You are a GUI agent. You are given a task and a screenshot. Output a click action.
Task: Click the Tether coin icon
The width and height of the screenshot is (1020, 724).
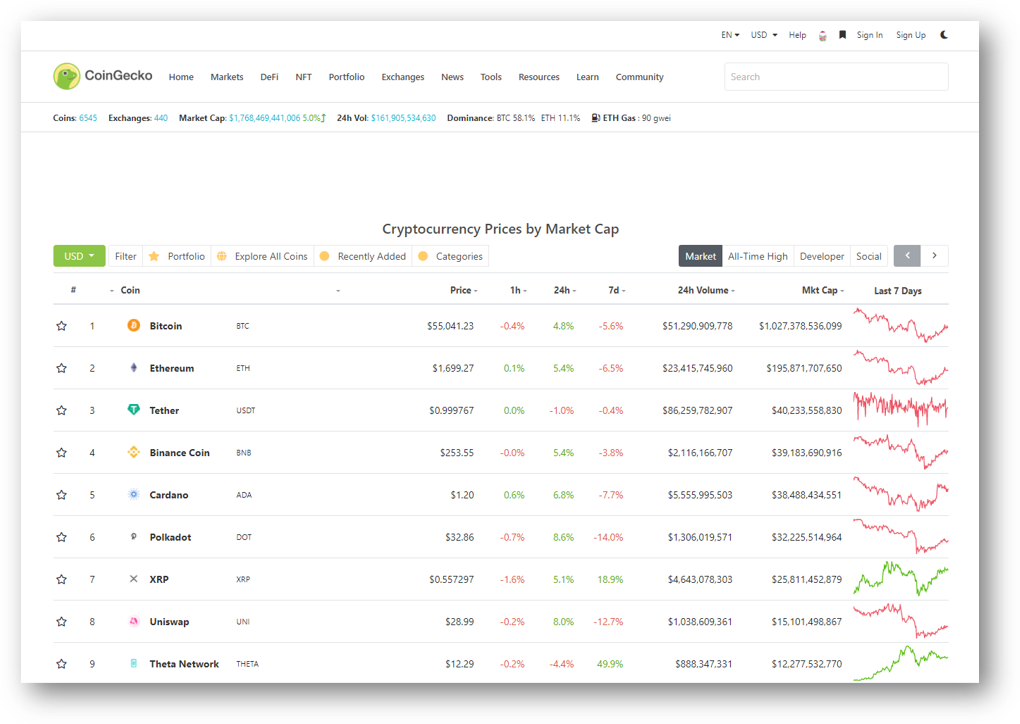tap(133, 410)
